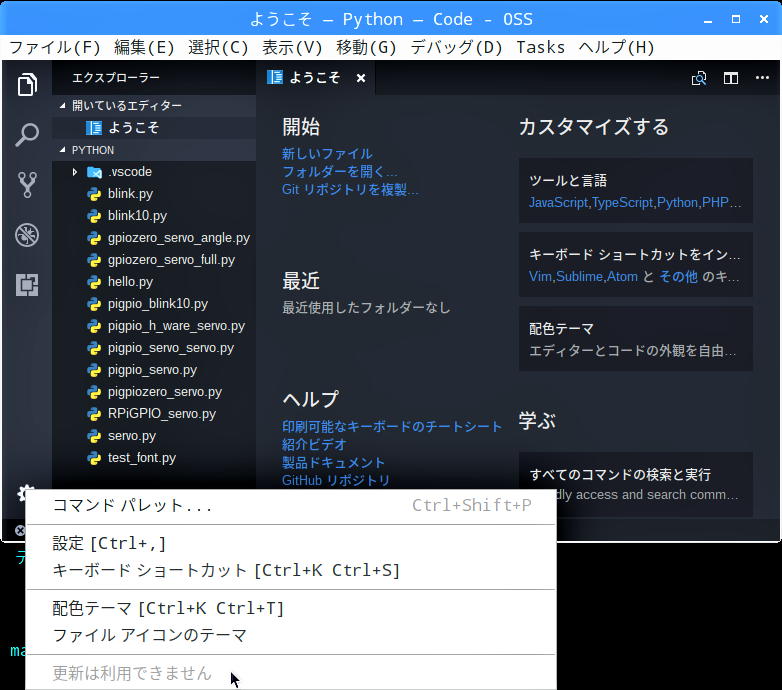Open pigpiozero_servo.py in explorer
The image size is (782, 690).
pos(154,392)
